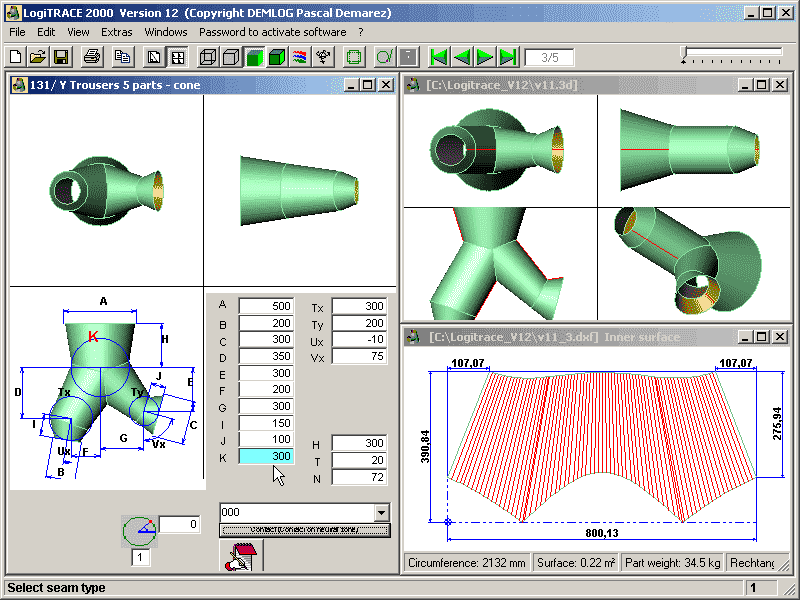Click the notepad writing hand icon

pyautogui.click(x=241, y=556)
